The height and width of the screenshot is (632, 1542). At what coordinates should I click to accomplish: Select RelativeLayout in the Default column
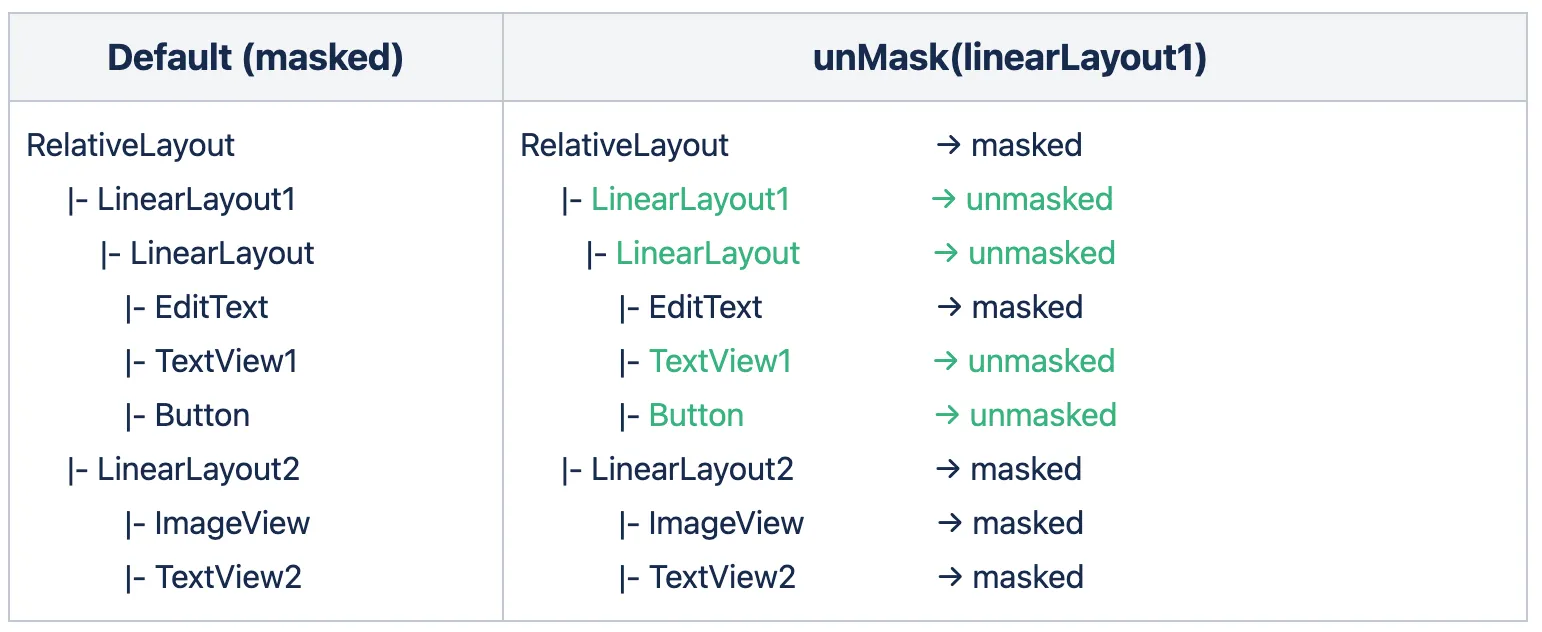point(131,146)
